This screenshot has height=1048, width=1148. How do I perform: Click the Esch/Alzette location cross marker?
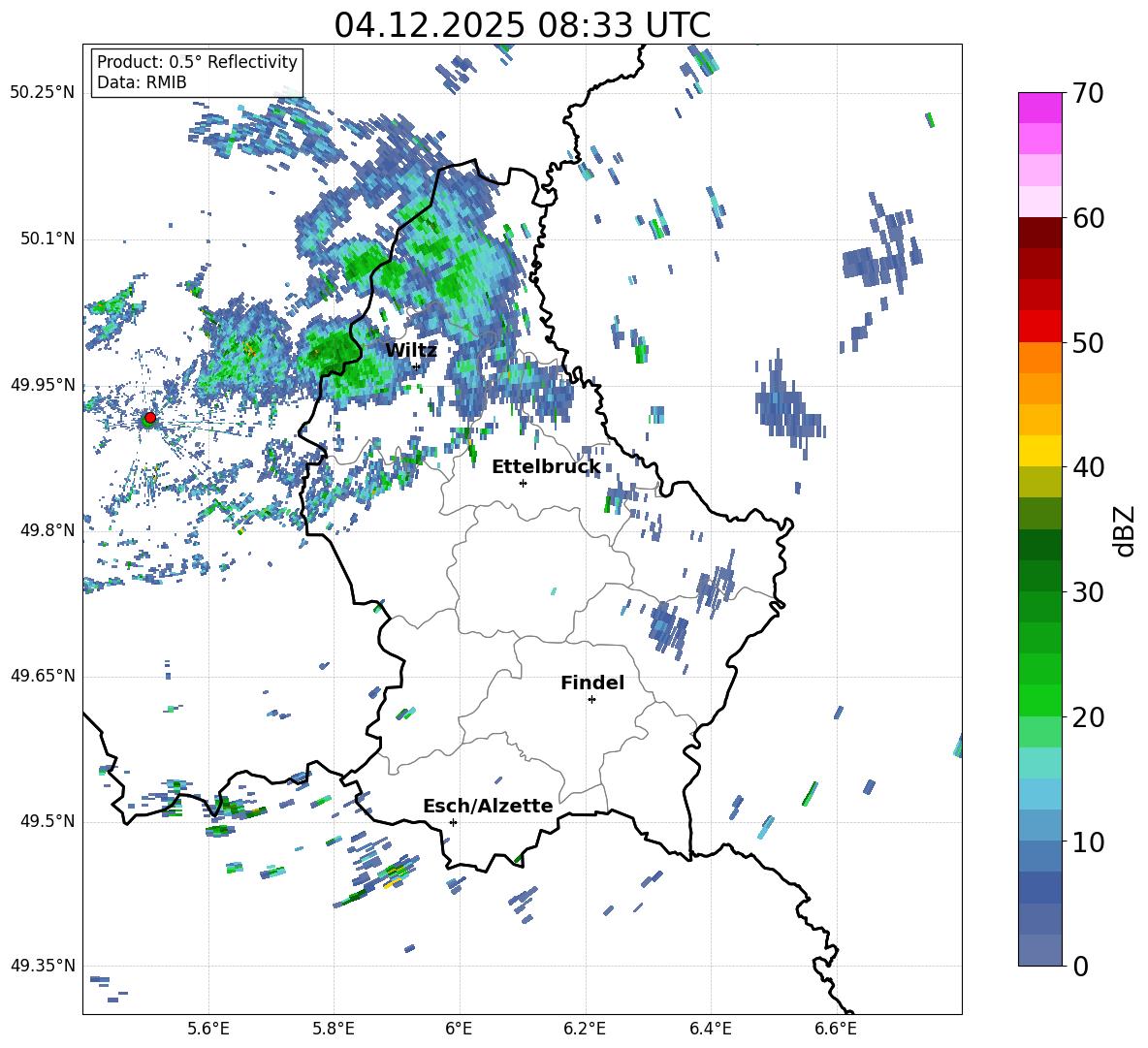[453, 822]
